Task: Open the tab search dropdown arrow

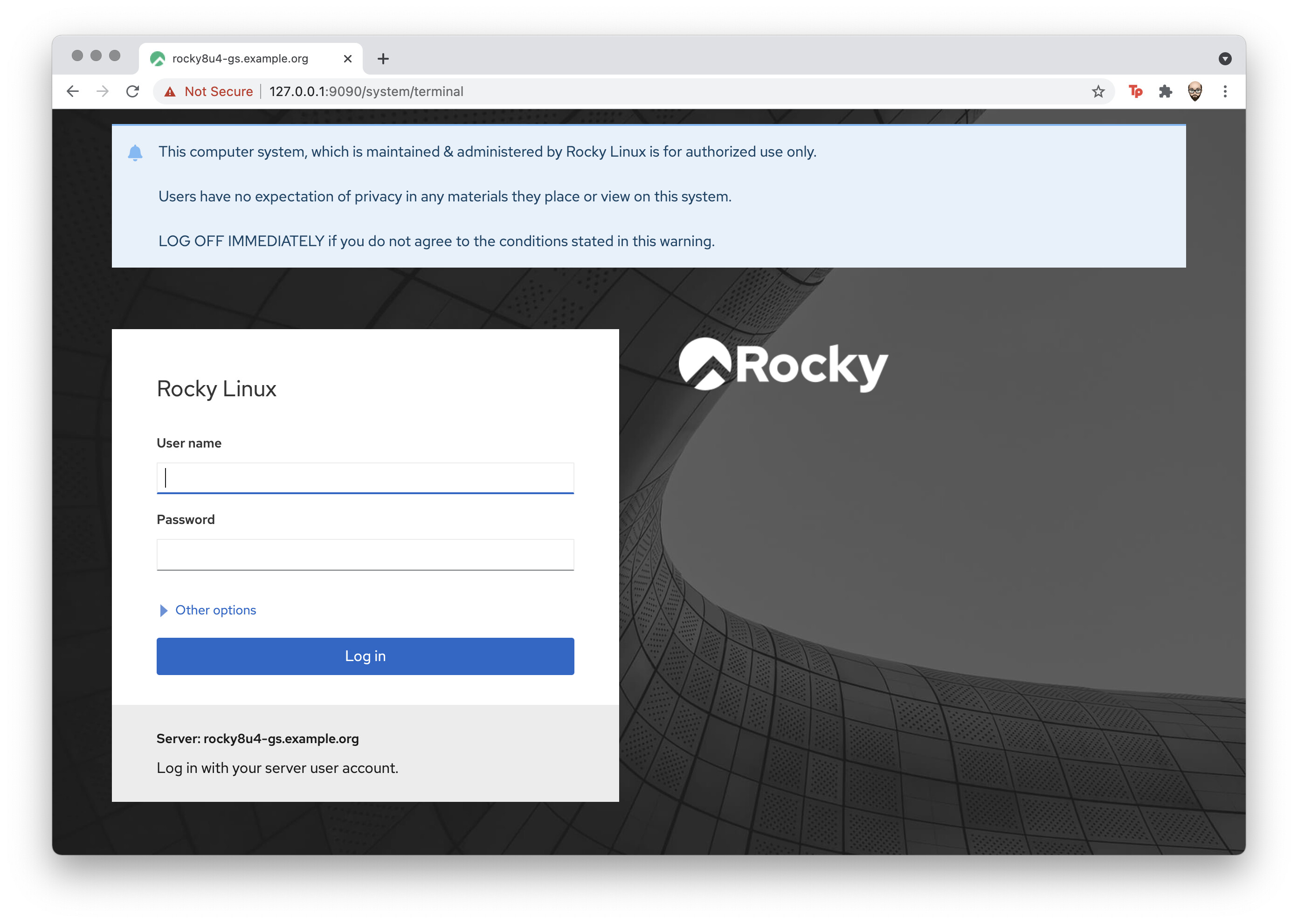Action: (1225, 59)
